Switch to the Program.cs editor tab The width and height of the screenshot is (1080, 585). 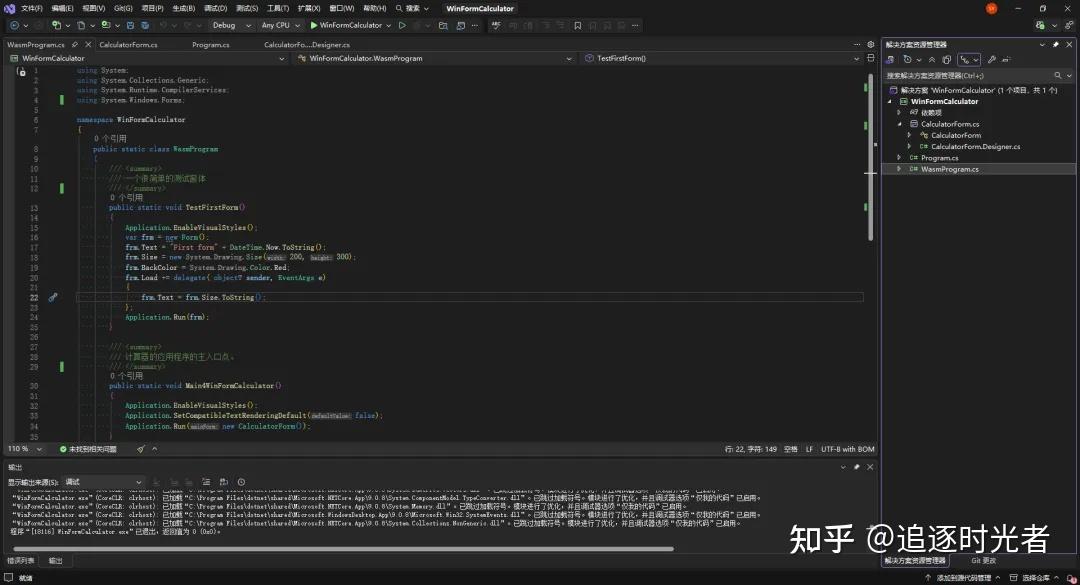tap(211, 45)
